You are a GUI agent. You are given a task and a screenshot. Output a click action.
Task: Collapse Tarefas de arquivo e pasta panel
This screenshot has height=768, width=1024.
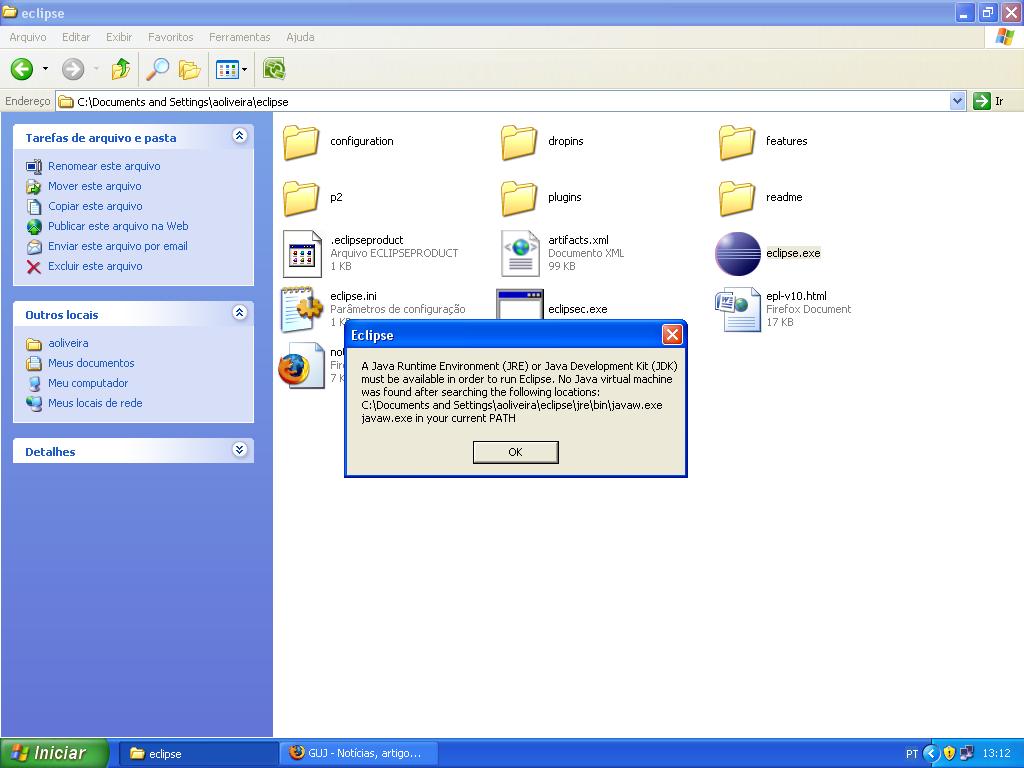pos(240,136)
